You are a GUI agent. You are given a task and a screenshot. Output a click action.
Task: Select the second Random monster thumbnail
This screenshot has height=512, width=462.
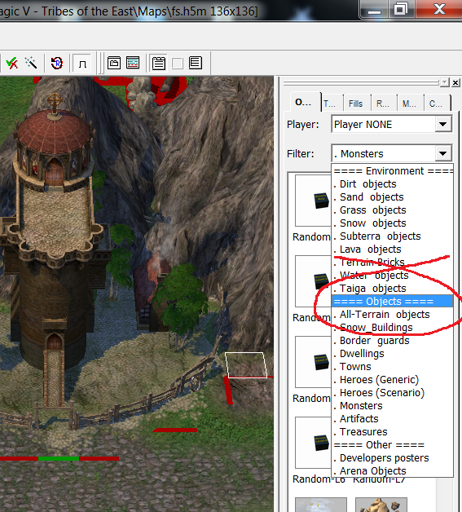coord(313,281)
